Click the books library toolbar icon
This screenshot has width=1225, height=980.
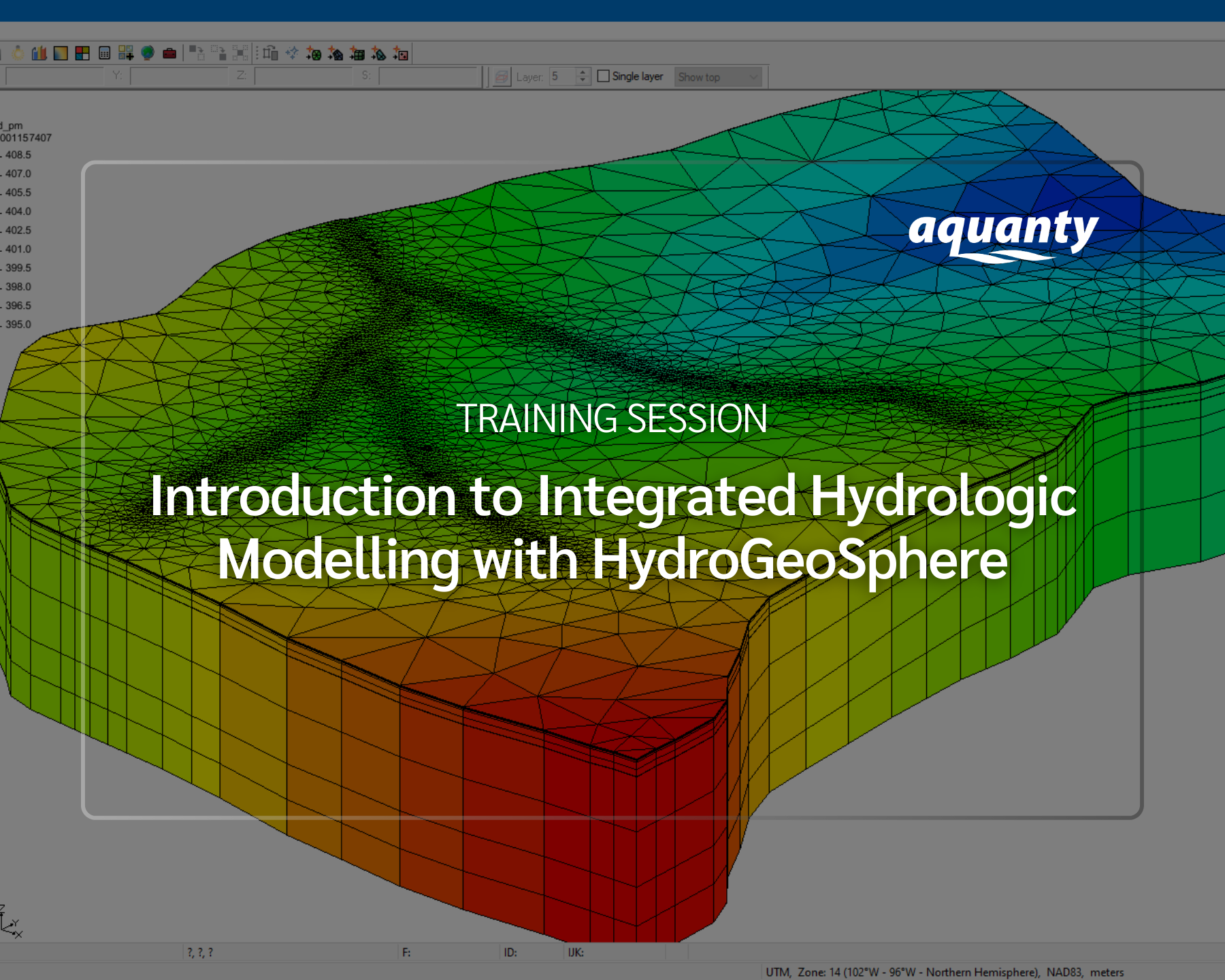click(x=39, y=53)
